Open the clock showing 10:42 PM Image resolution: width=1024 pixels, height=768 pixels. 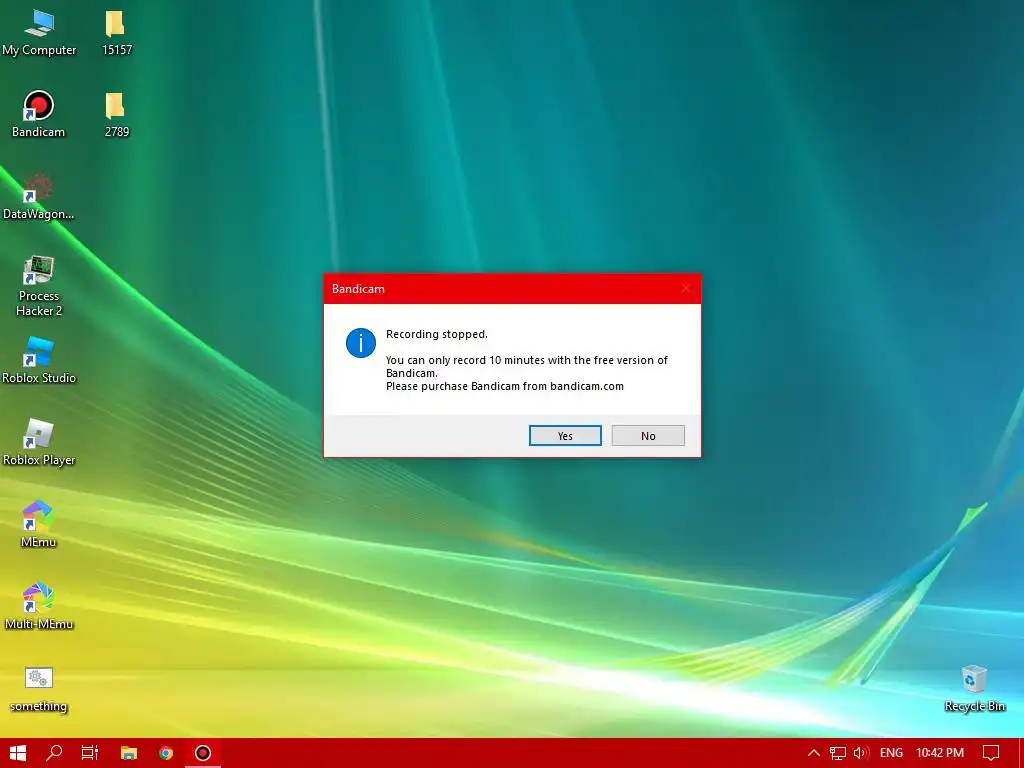pyautogui.click(x=940, y=753)
